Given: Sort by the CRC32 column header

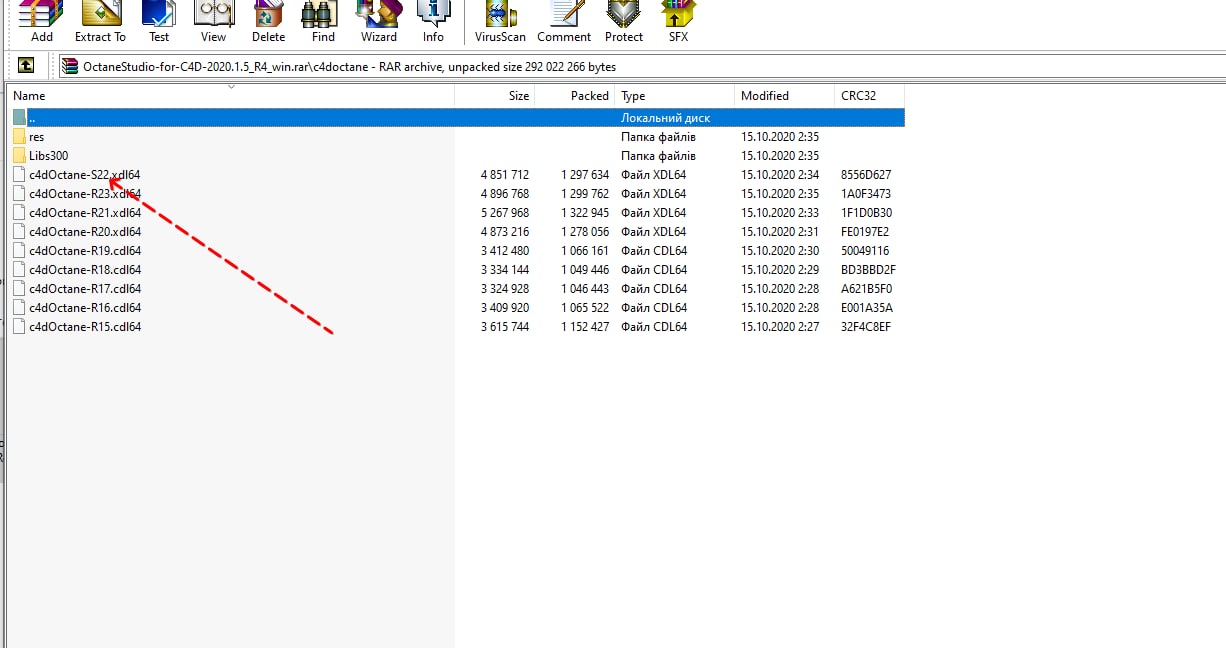Looking at the screenshot, I should [x=870, y=96].
